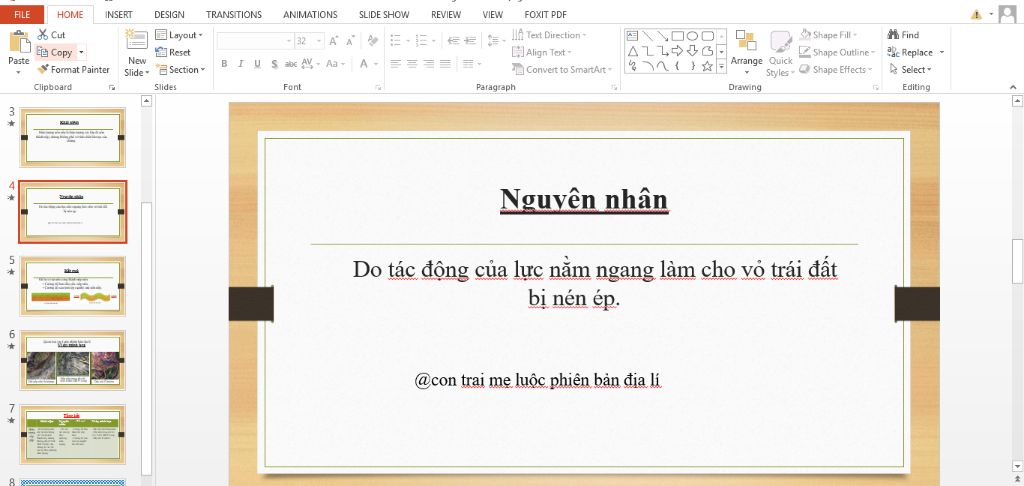Click the user account avatar icon
The image size is (1024, 486).
click(1008, 14)
